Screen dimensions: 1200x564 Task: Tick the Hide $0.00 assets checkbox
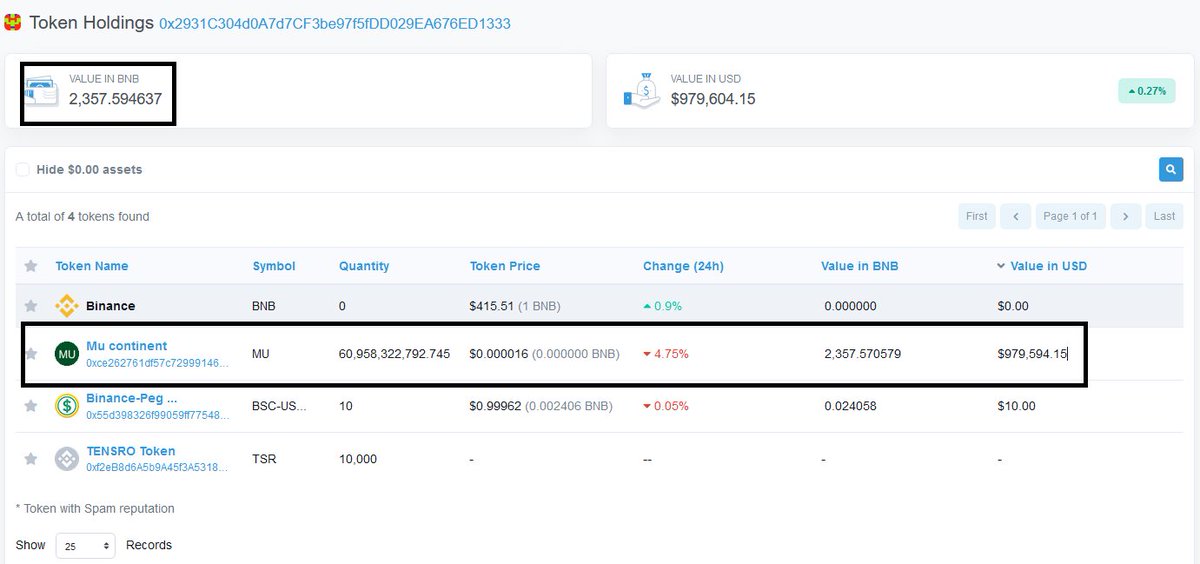22,170
